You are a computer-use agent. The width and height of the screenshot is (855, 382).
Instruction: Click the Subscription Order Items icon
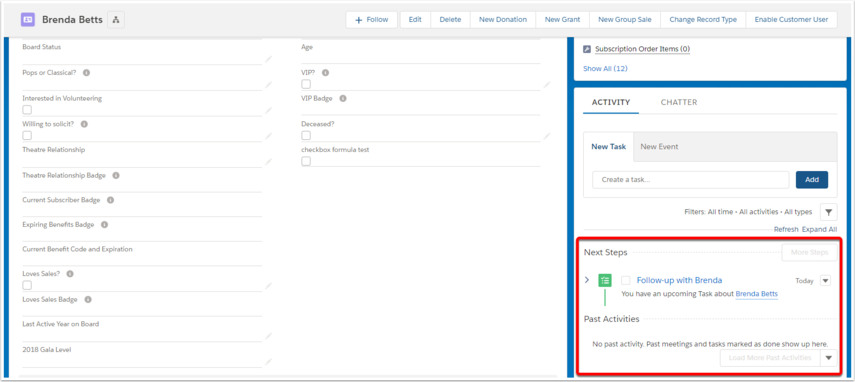pos(587,49)
